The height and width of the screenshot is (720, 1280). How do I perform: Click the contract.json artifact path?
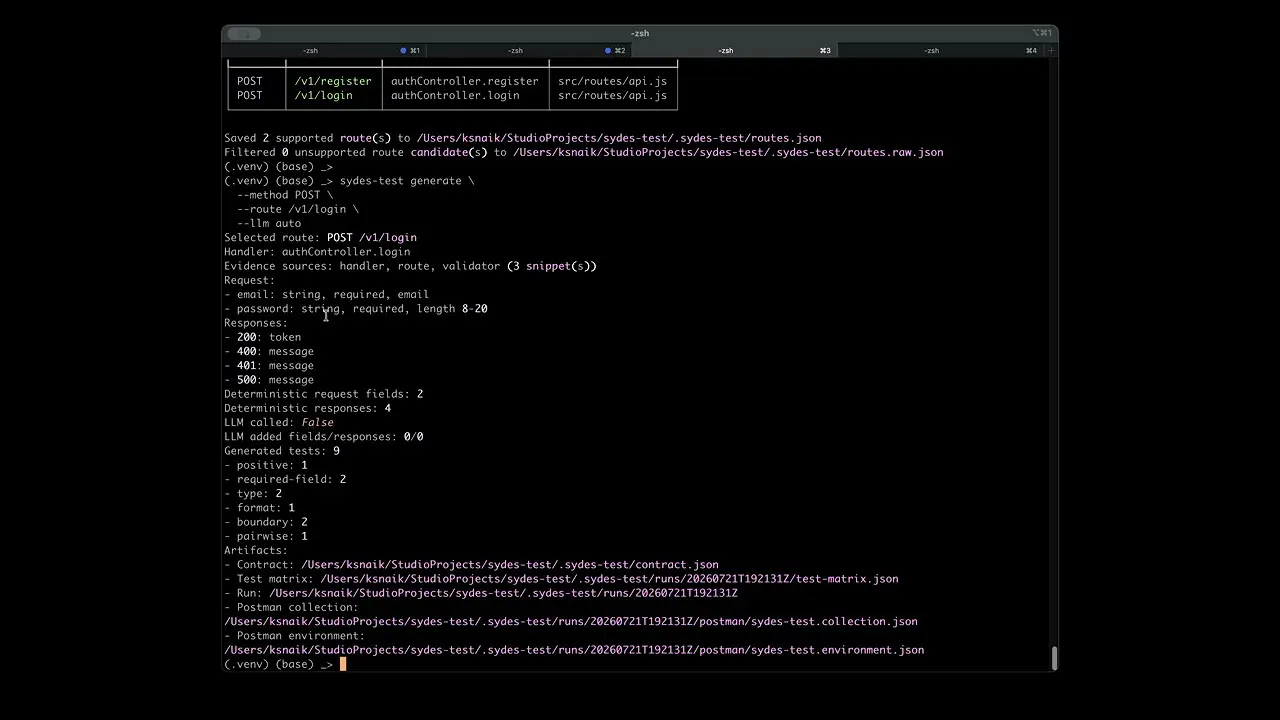click(x=510, y=564)
